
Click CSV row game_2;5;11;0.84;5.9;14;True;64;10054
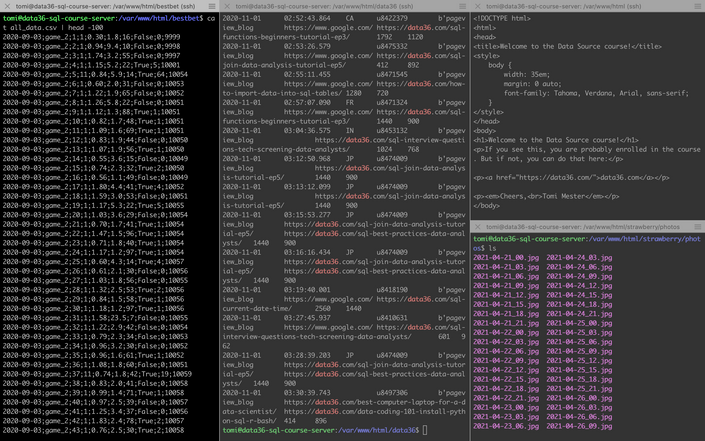coord(95,75)
